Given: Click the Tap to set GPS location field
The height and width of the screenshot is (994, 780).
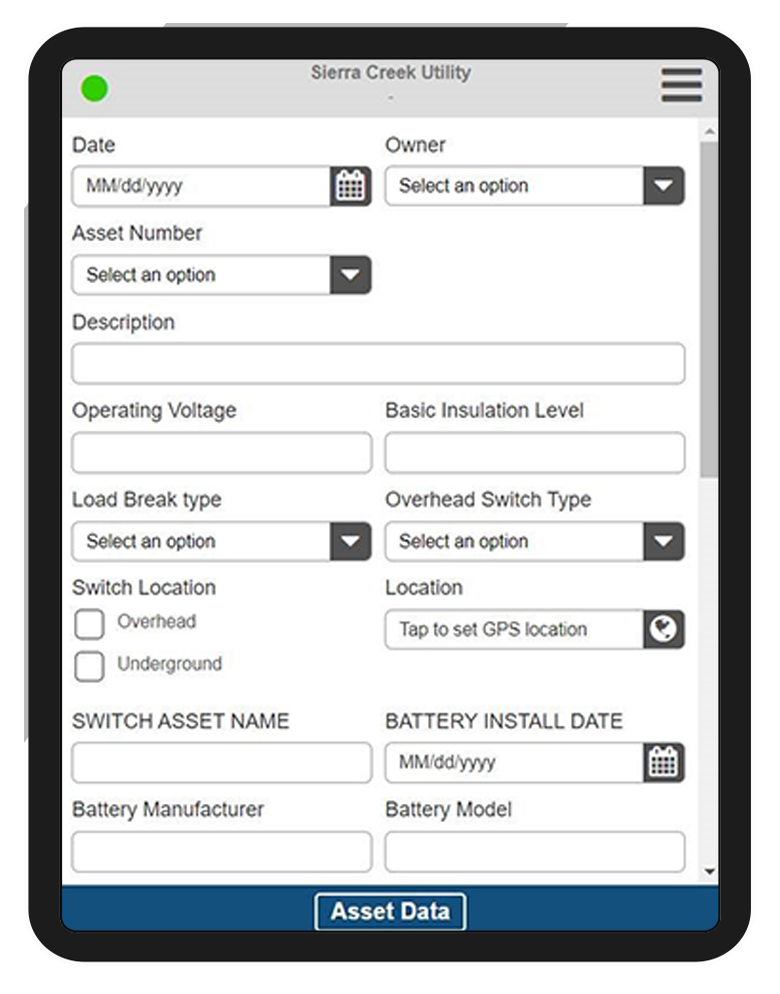Looking at the screenshot, I should tap(514, 629).
